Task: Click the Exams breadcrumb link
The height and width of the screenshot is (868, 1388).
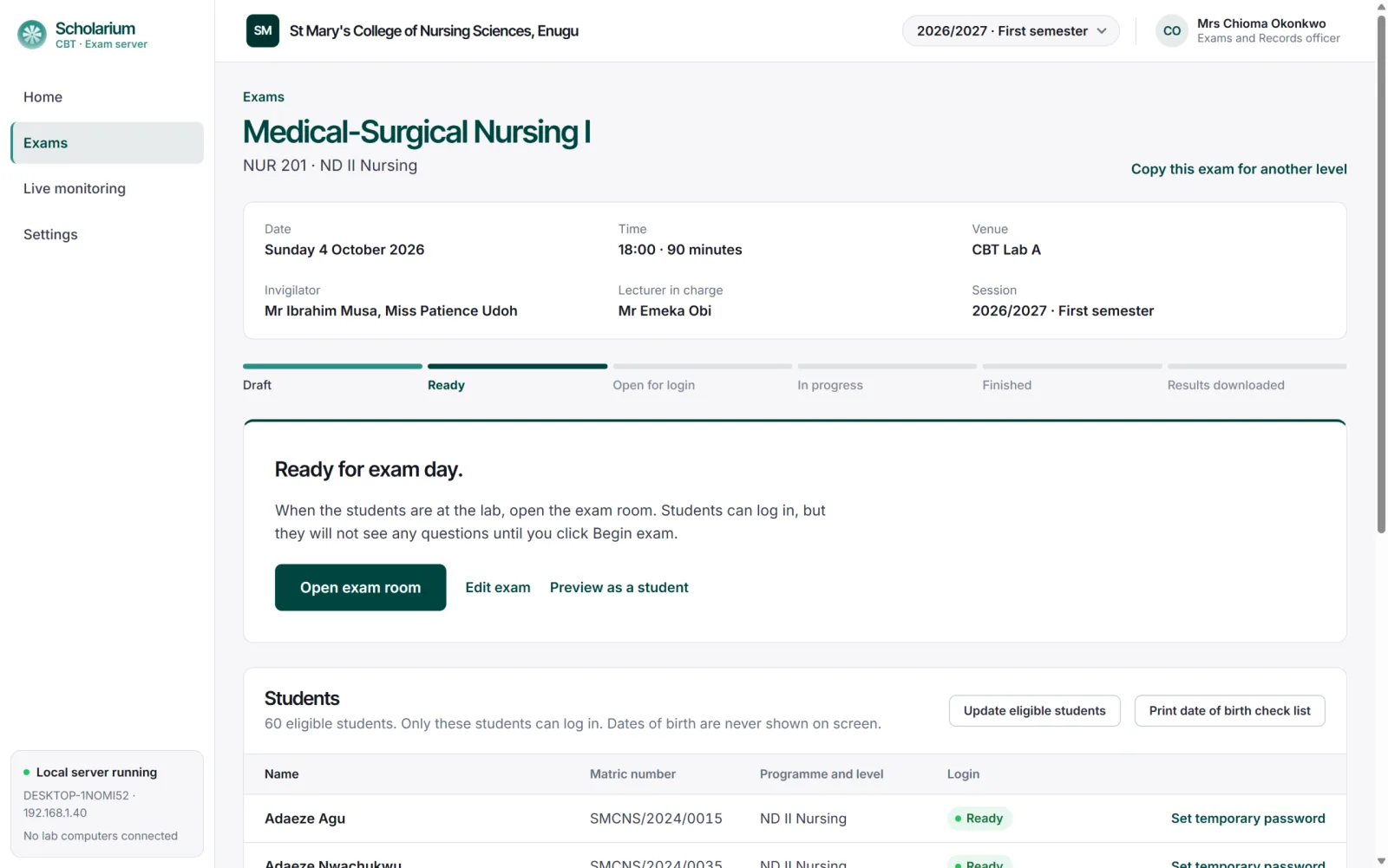Action: click(x=264, y=97)
